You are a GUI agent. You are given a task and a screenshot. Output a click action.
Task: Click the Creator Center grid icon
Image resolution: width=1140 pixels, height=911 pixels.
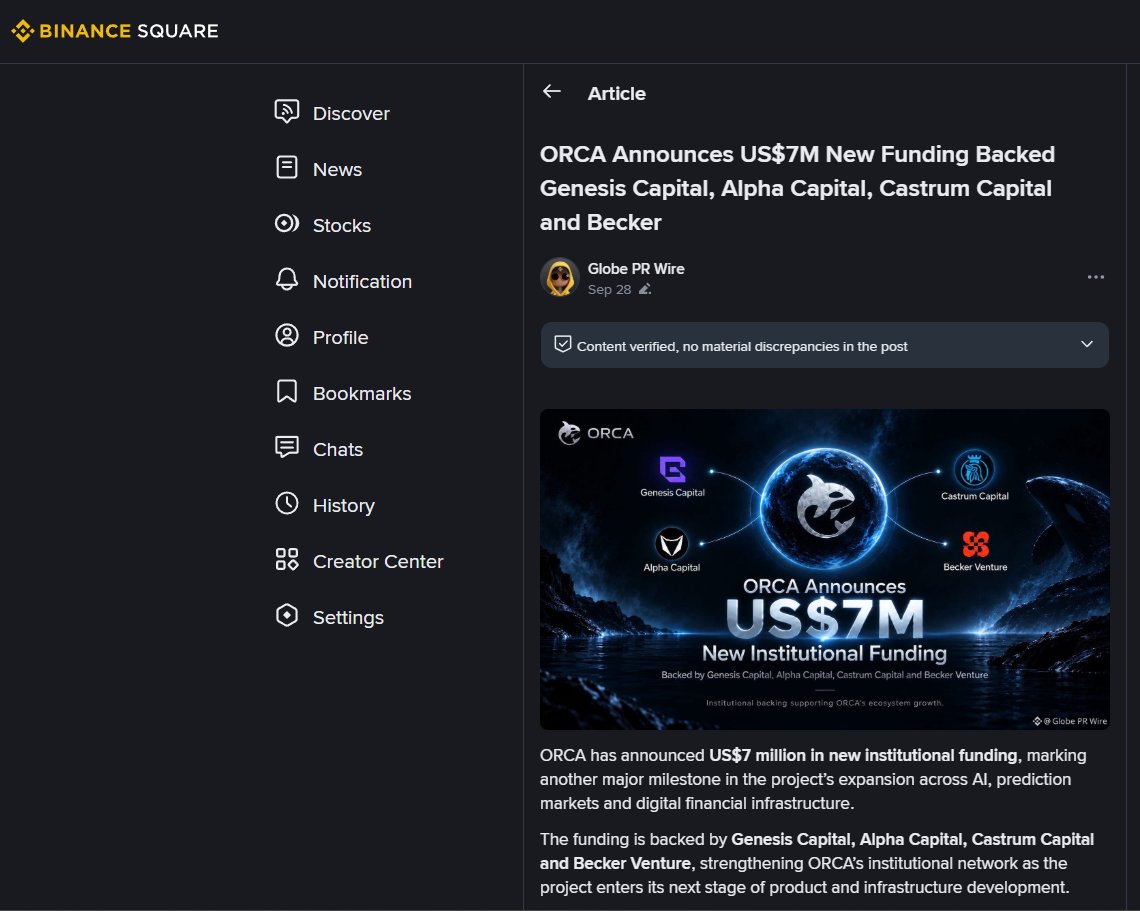[286, 560]
